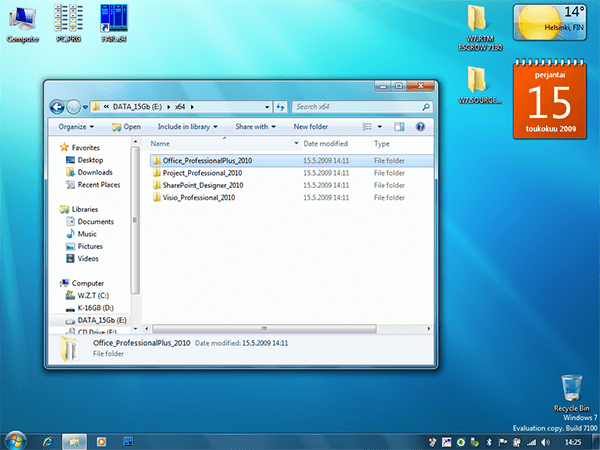
Task: Toggle the preview pane button
Action: tap(399, 127)
